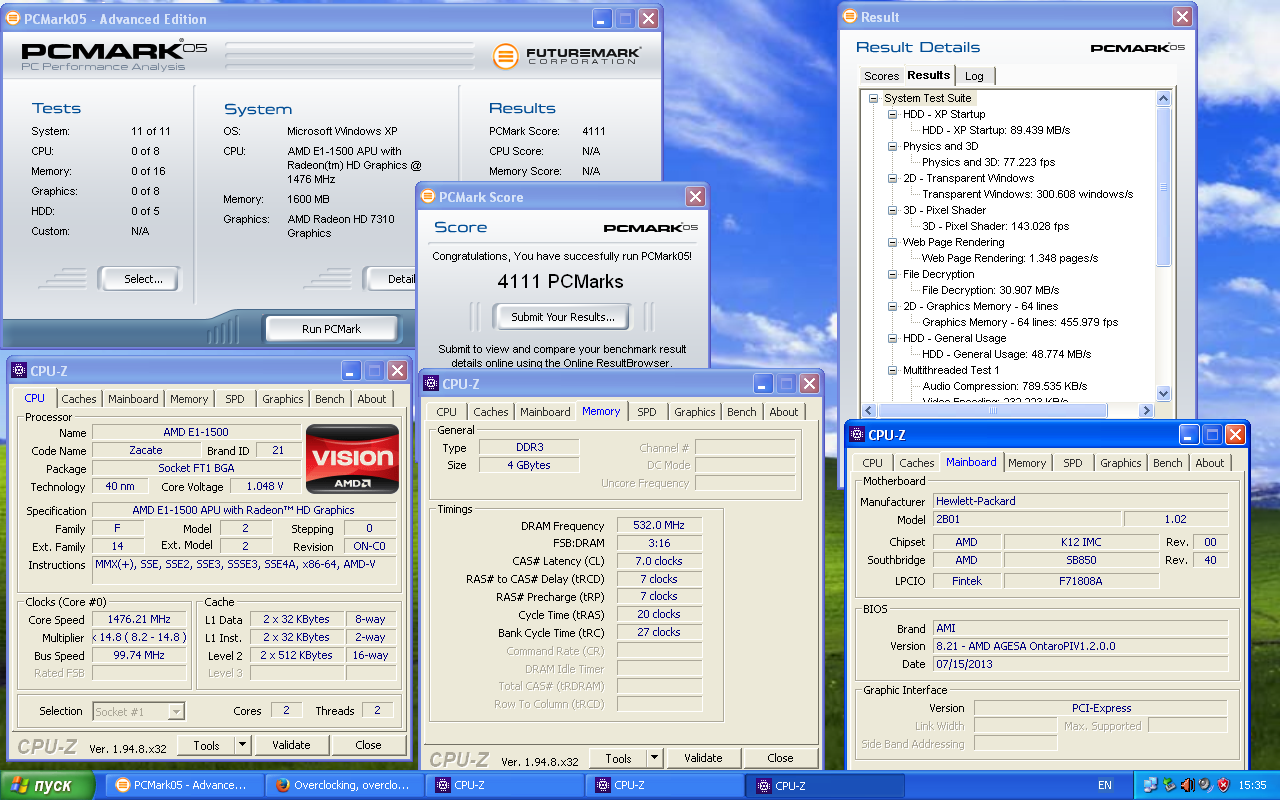The width and height of the screenshot is (1280, 800).
Task: Click Validate in CPU-Z CPU window
Action: (x=291, y=745)
